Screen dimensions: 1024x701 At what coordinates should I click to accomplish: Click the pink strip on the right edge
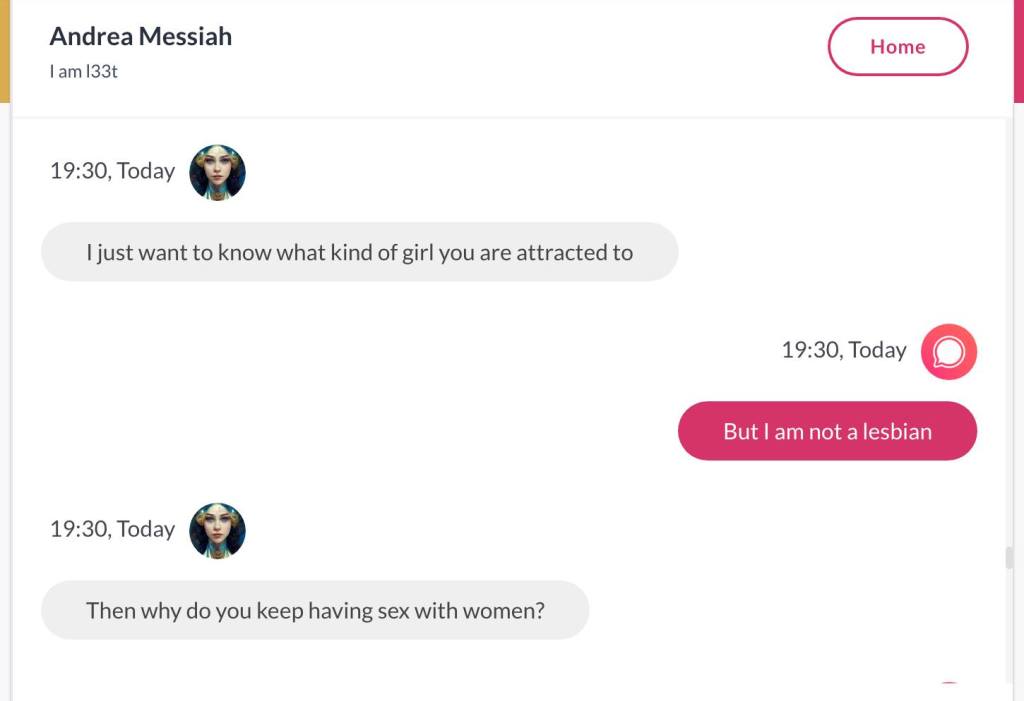coord(1019,50)
